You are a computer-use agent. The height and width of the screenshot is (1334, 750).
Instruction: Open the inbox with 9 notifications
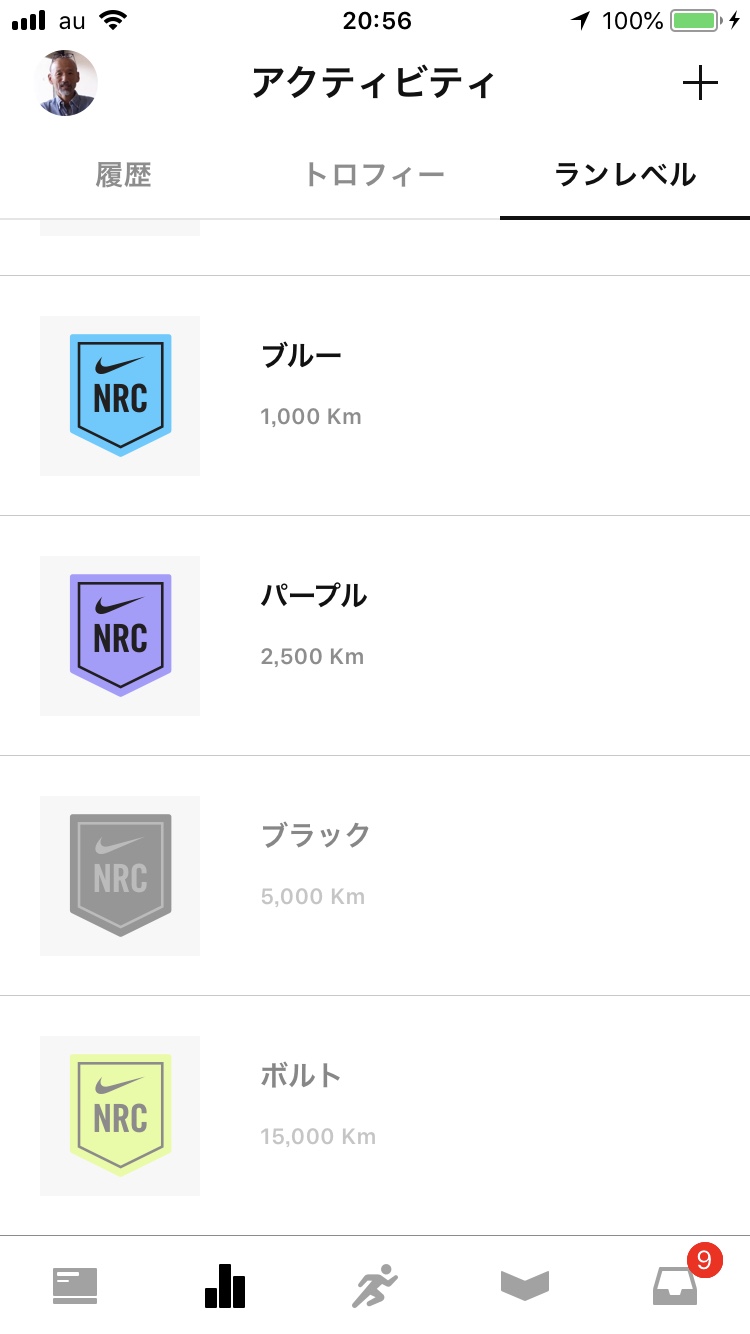click(x=675, y=1286)
